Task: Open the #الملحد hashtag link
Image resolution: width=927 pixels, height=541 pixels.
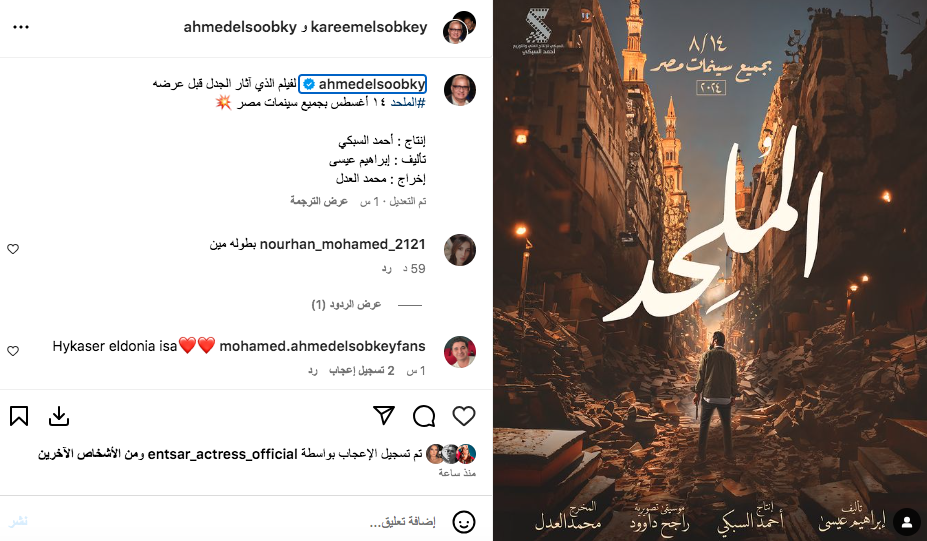Action: coord(407,102)
